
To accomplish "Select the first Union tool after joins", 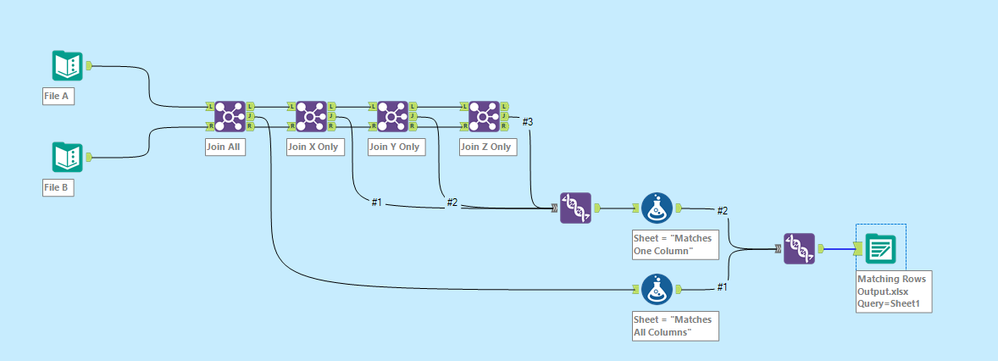I will [575, 208].
